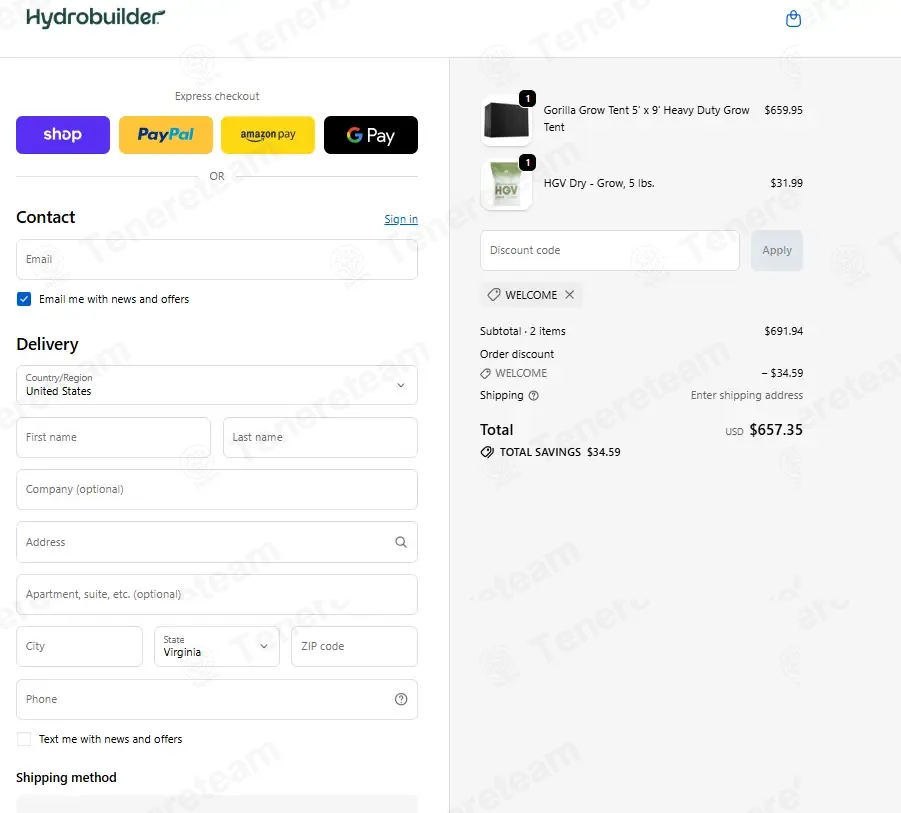Click the – $34.59 discount amount
The width and height of the screenshot is (901, 813).
[x=782, y=373]
